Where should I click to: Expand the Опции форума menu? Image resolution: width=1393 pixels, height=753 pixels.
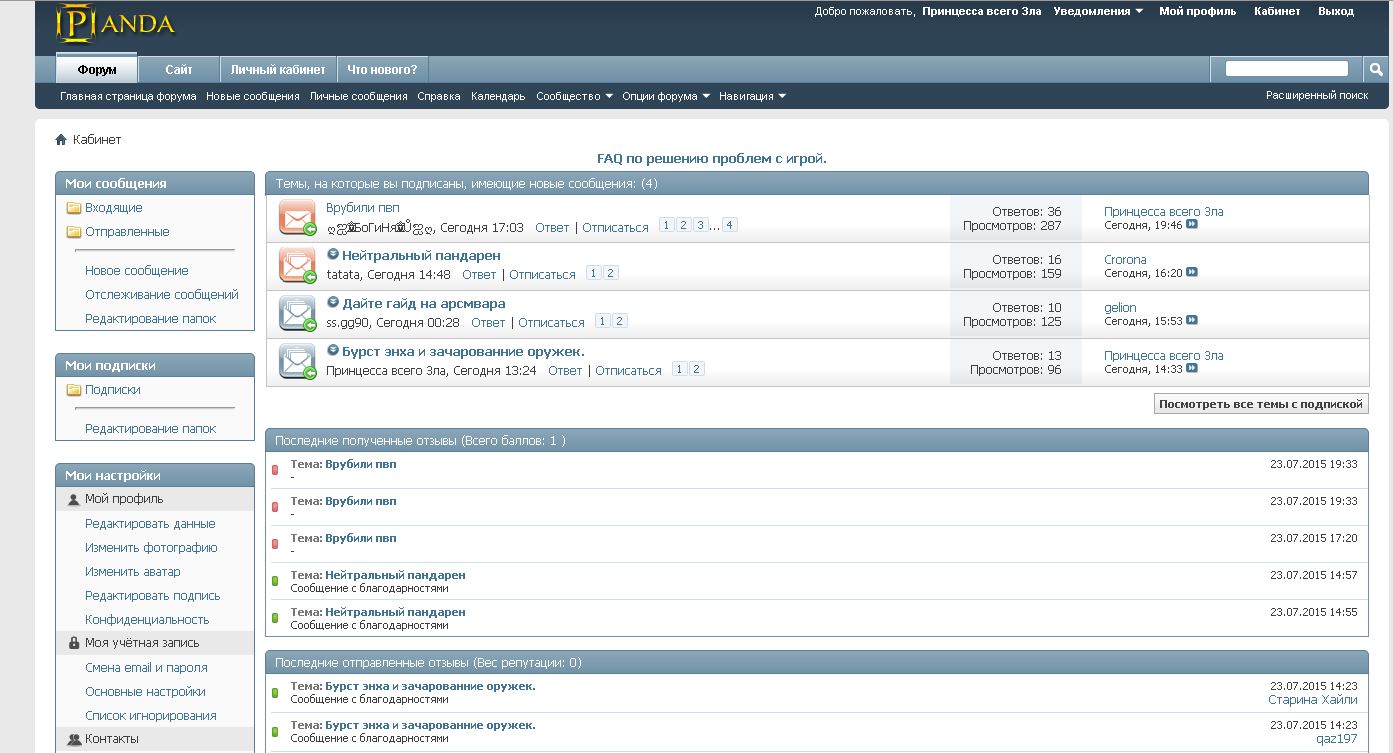coord(665,96)
